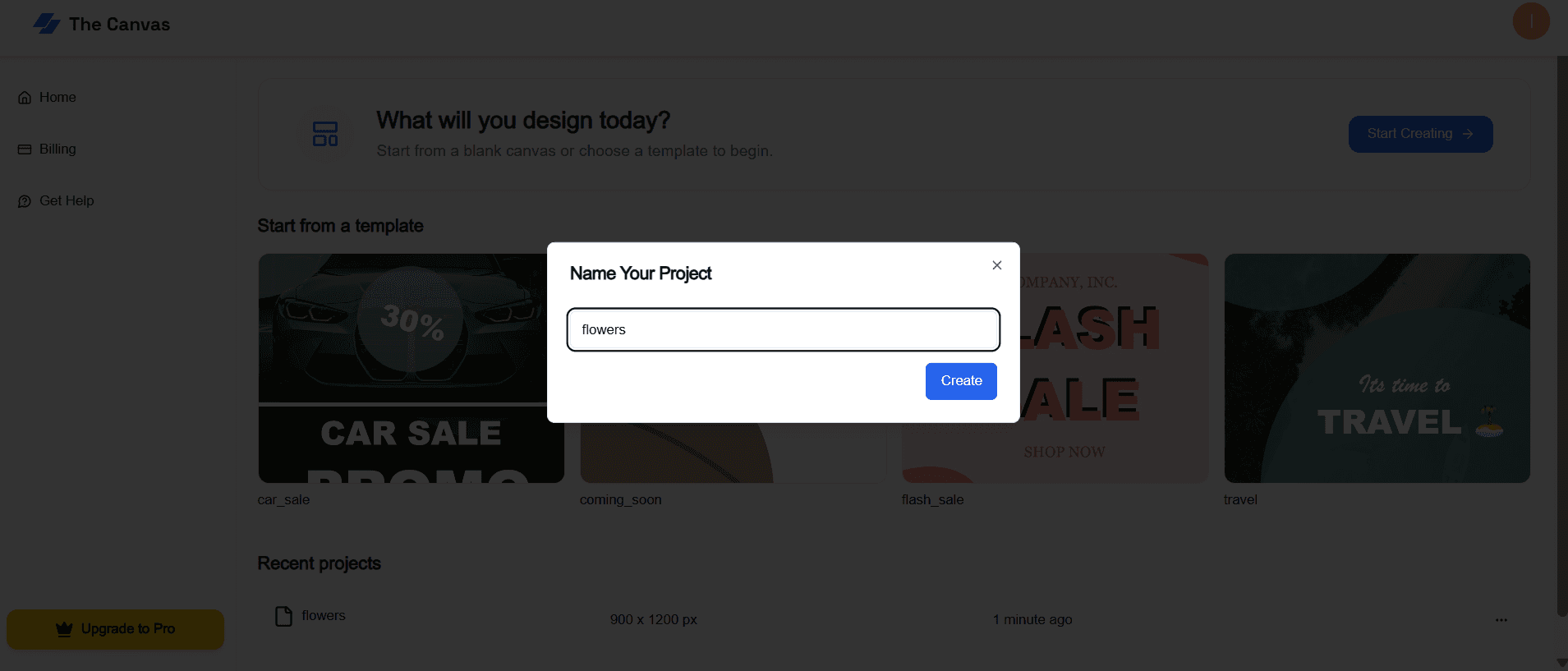The image size is (1568, 671).
Task: Click inside the project name text field
Action: point(782,329)
